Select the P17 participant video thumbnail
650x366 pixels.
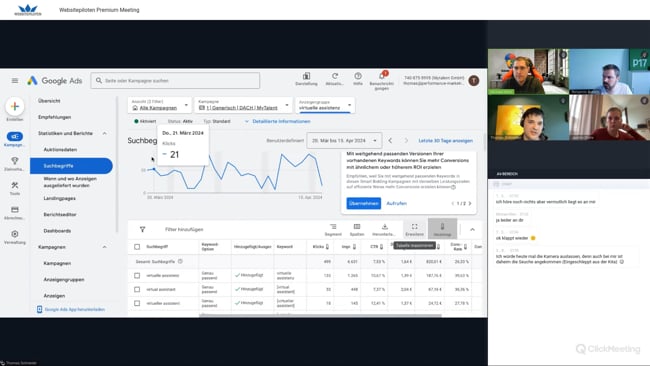click(x=609, y=72)
